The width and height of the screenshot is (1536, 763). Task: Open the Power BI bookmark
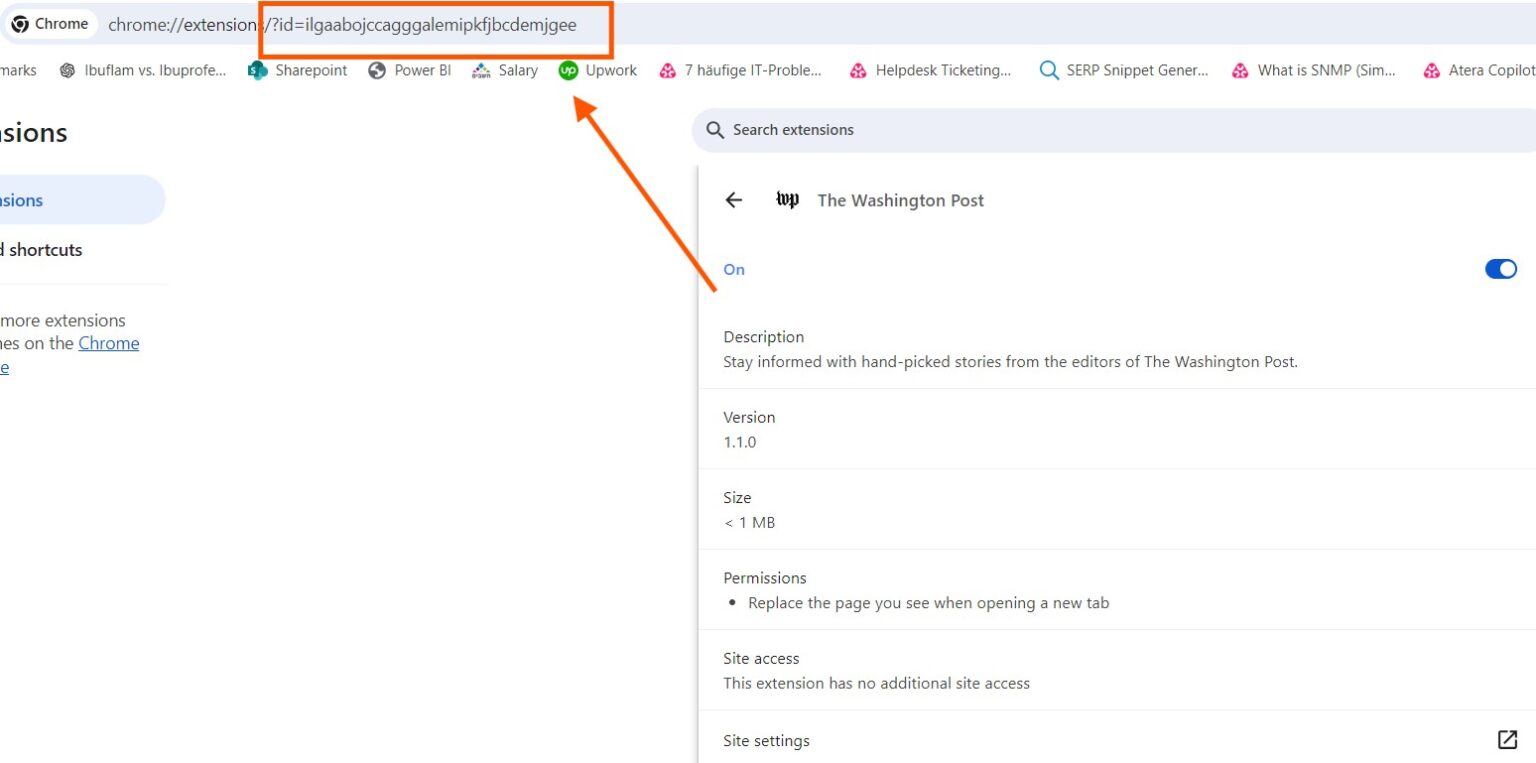[409, 70]
